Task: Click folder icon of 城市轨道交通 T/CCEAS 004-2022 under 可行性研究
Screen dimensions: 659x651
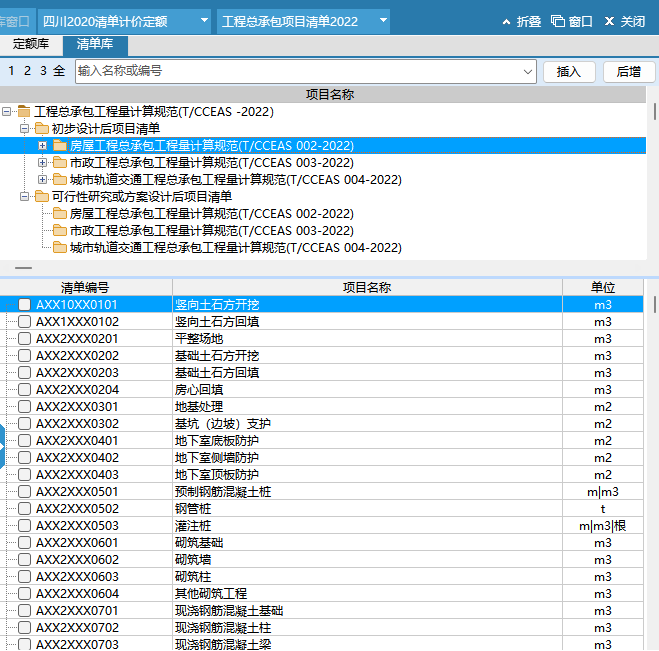Action: (59, 248)
